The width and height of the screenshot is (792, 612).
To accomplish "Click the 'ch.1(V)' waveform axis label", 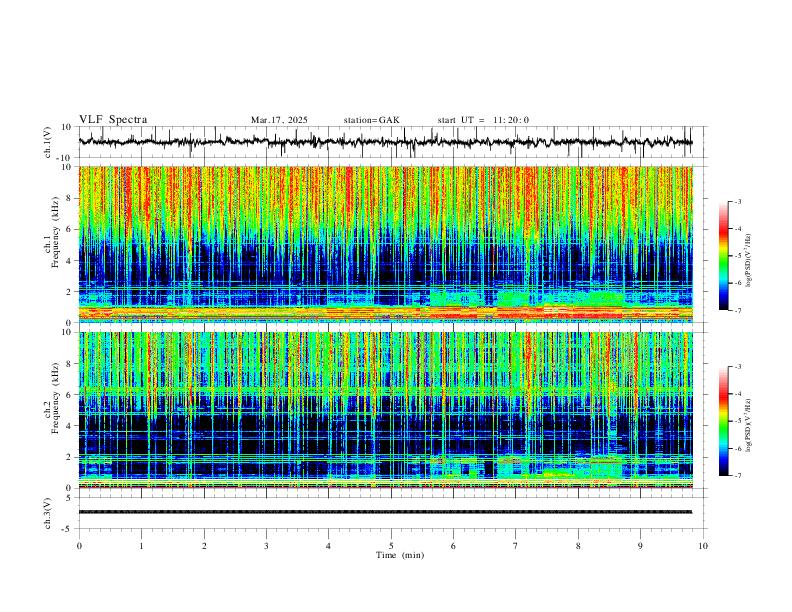I will (48, 142).
